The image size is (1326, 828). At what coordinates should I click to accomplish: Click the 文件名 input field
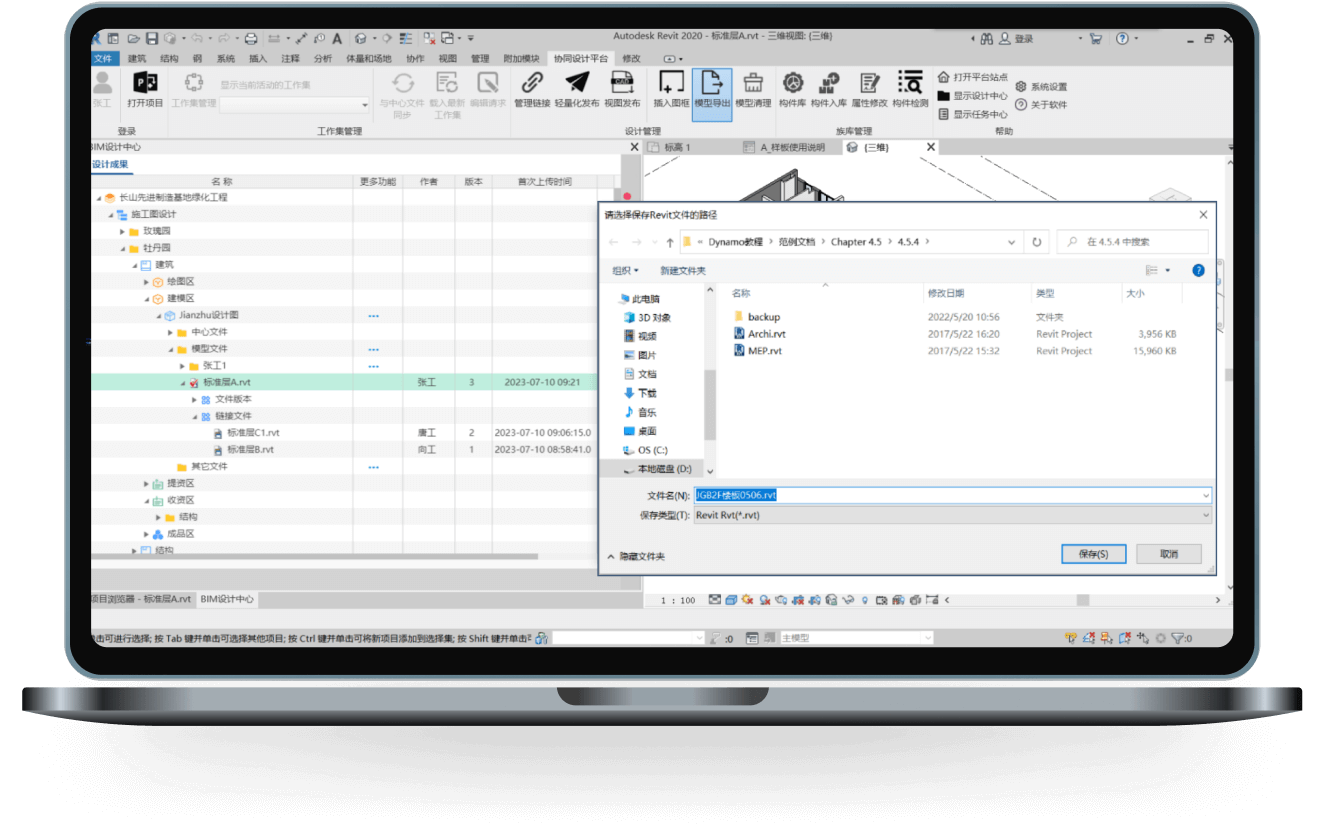952,495
